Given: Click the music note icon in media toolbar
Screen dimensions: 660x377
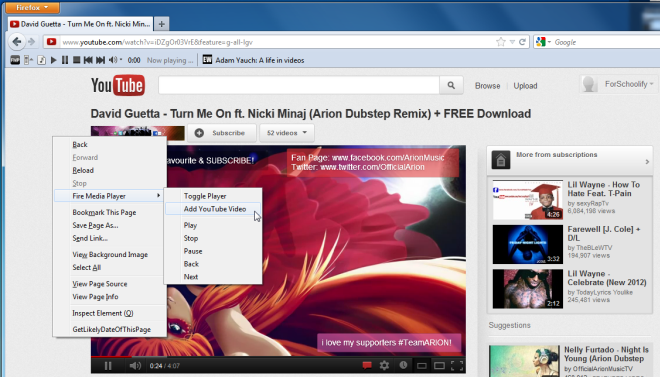Looking at the screenshot, I should 41,60.
